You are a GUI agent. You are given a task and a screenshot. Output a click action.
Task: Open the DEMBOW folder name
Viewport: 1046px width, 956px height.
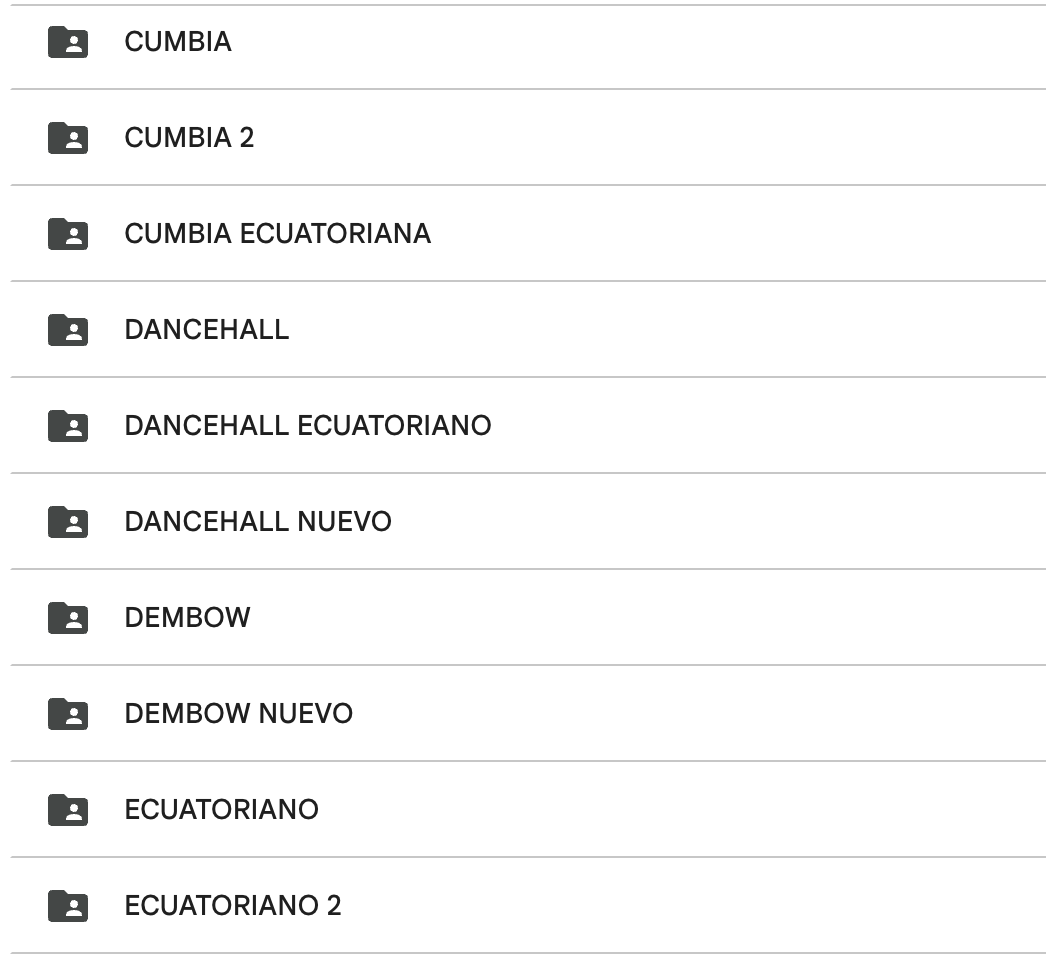click(x=187, y=618)
